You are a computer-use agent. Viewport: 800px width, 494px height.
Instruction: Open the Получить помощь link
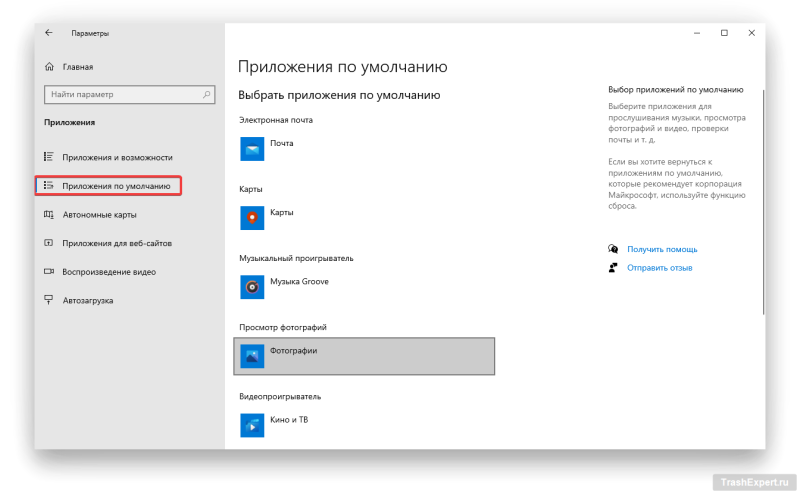pyautogui.click(x=662, y=249)
